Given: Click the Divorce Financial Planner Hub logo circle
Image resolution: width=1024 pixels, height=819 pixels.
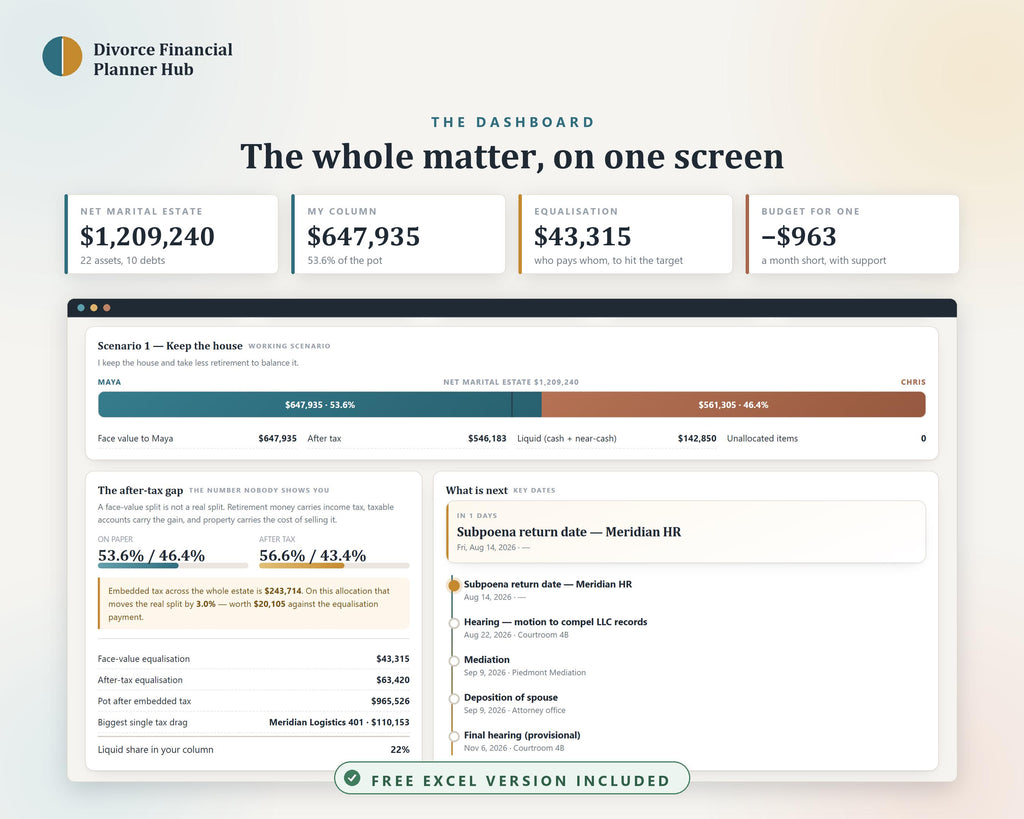Looking at the screenshot, I should coord(62,56).
